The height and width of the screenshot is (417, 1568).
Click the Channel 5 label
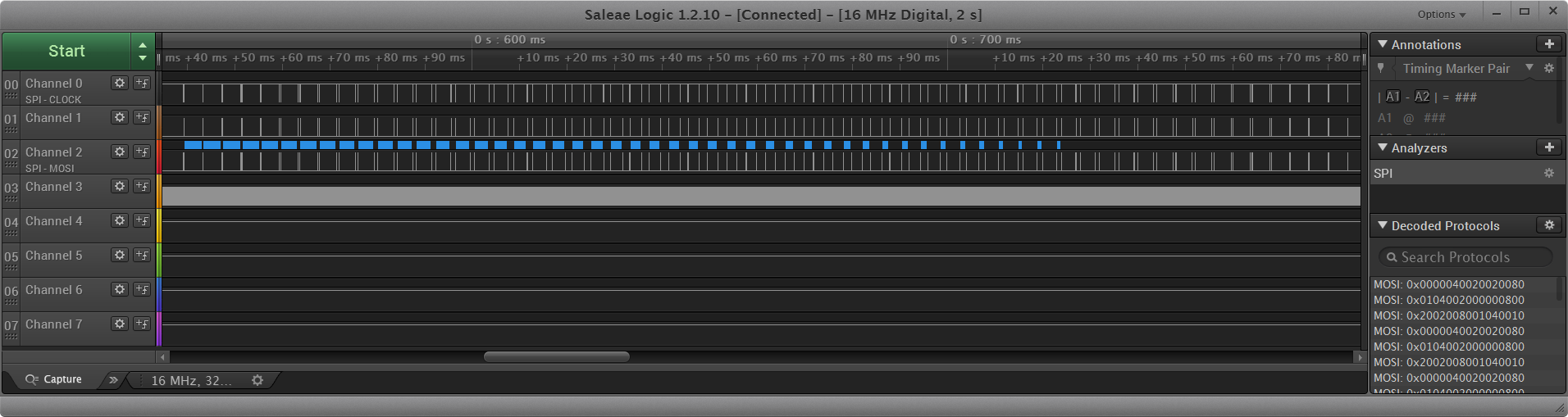[53, 256]
